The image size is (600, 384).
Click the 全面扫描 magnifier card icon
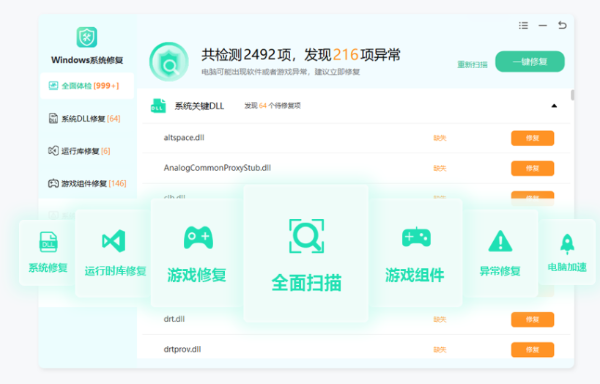pos(307,236)
